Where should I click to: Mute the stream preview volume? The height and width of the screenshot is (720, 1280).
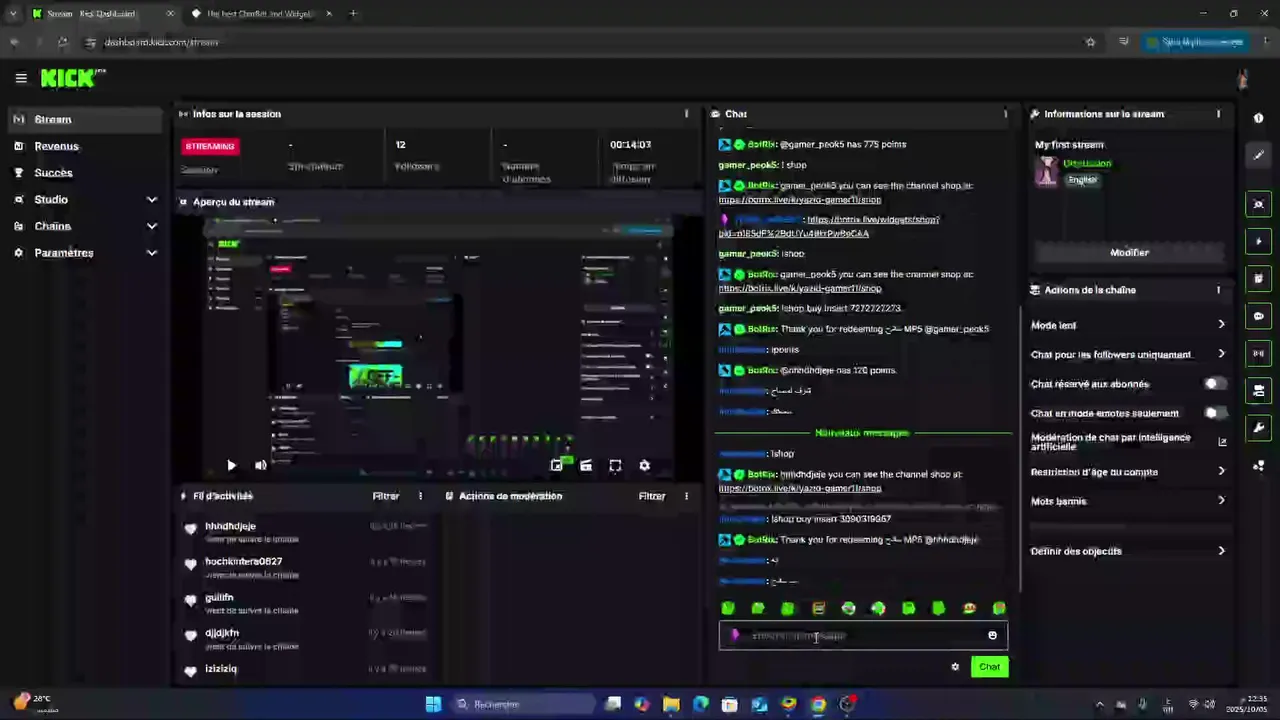261,465
